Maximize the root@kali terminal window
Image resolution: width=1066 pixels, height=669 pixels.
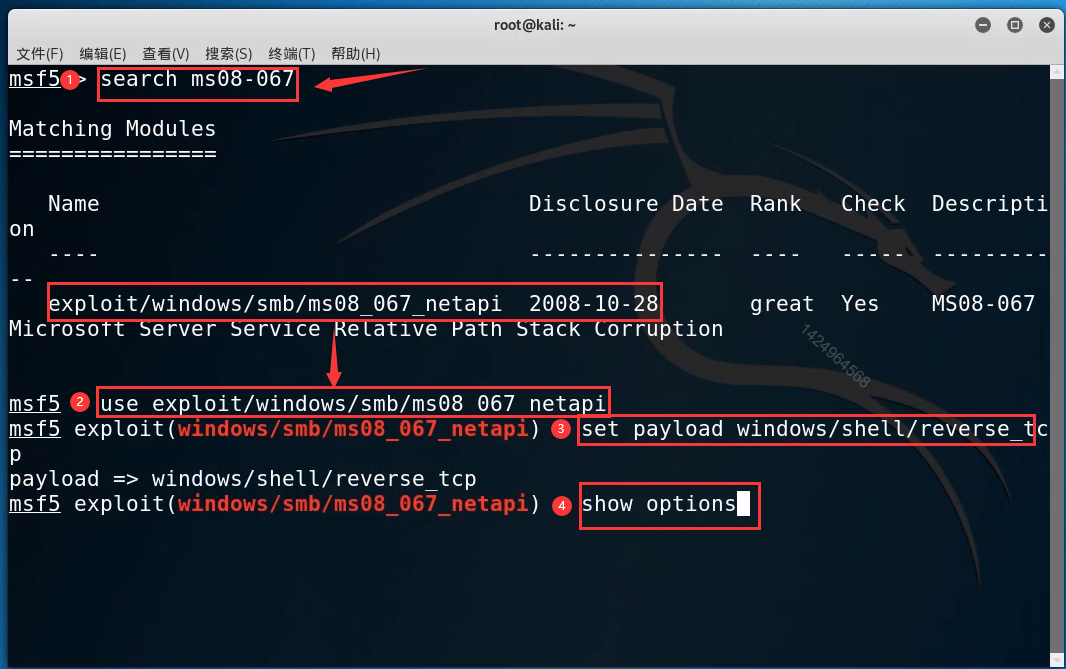[x=1015, y=25]
